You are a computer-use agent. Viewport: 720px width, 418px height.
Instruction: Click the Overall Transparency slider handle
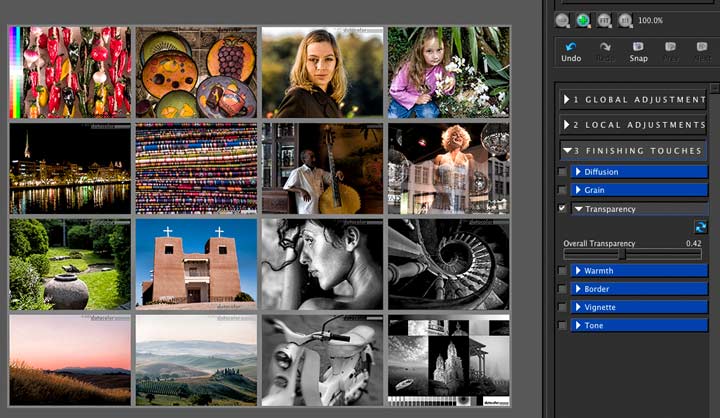click(x=622, y=254)
